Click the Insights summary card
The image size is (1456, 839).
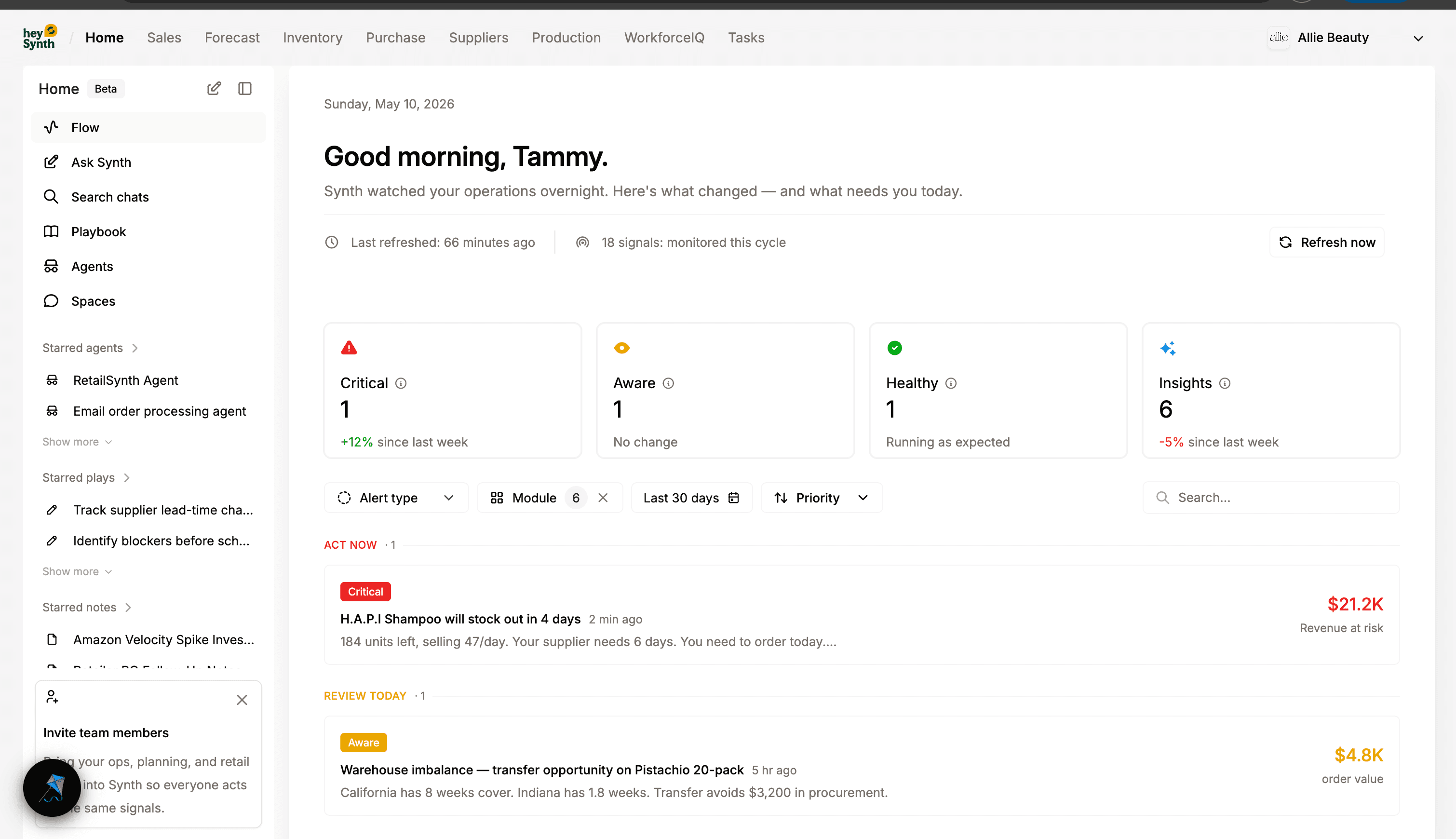(1270, 391)
